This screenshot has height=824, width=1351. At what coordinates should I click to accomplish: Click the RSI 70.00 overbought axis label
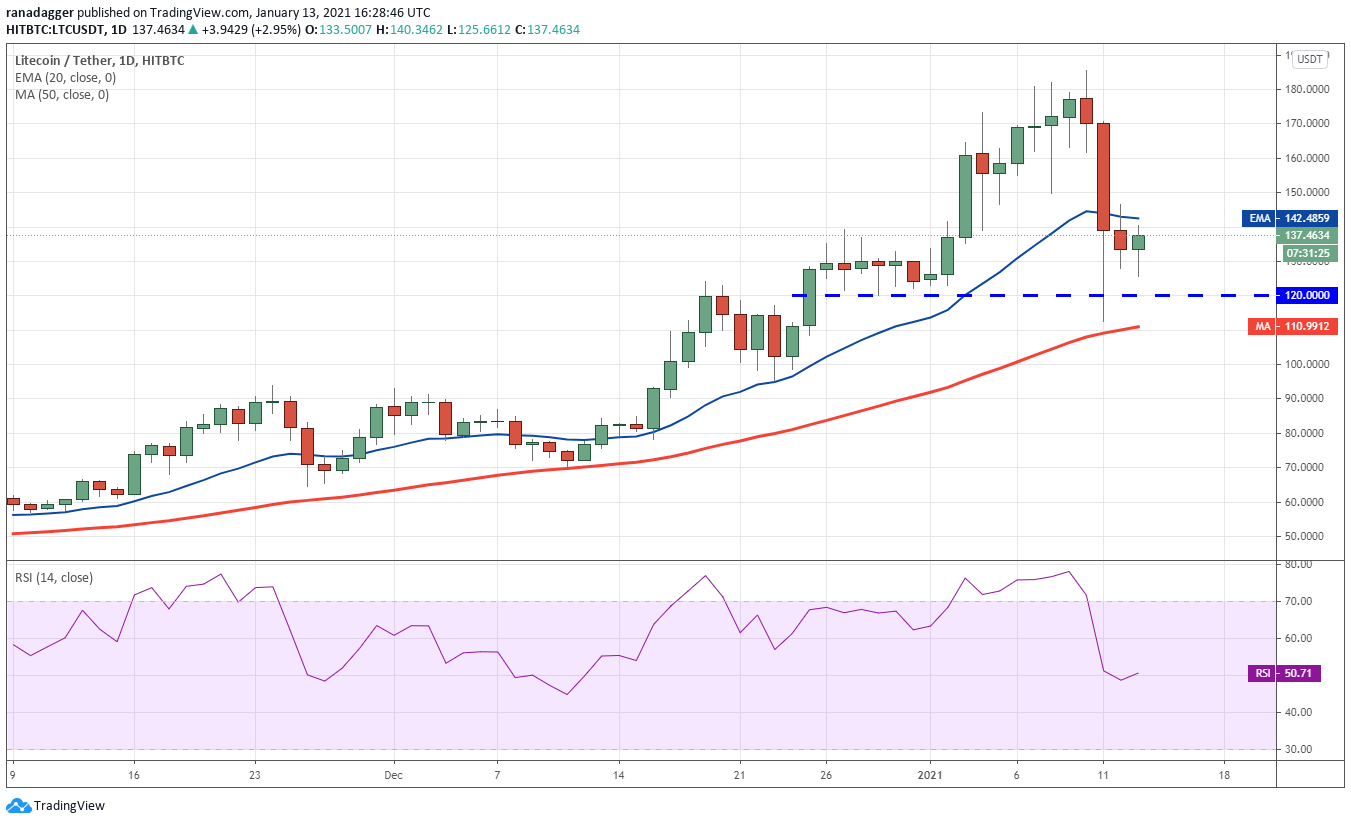point(1296,601)
